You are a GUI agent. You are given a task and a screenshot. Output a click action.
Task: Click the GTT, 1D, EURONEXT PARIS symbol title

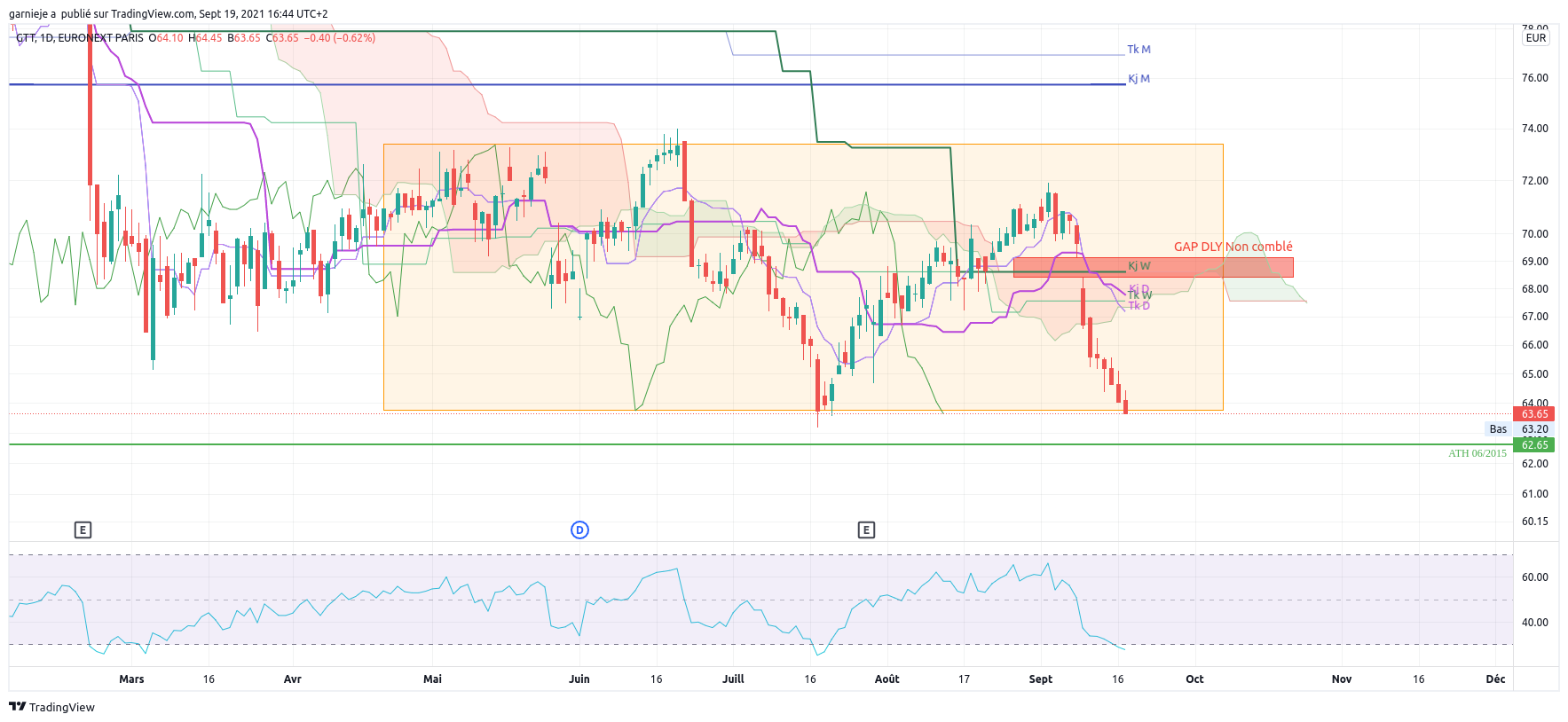point(80,38)
